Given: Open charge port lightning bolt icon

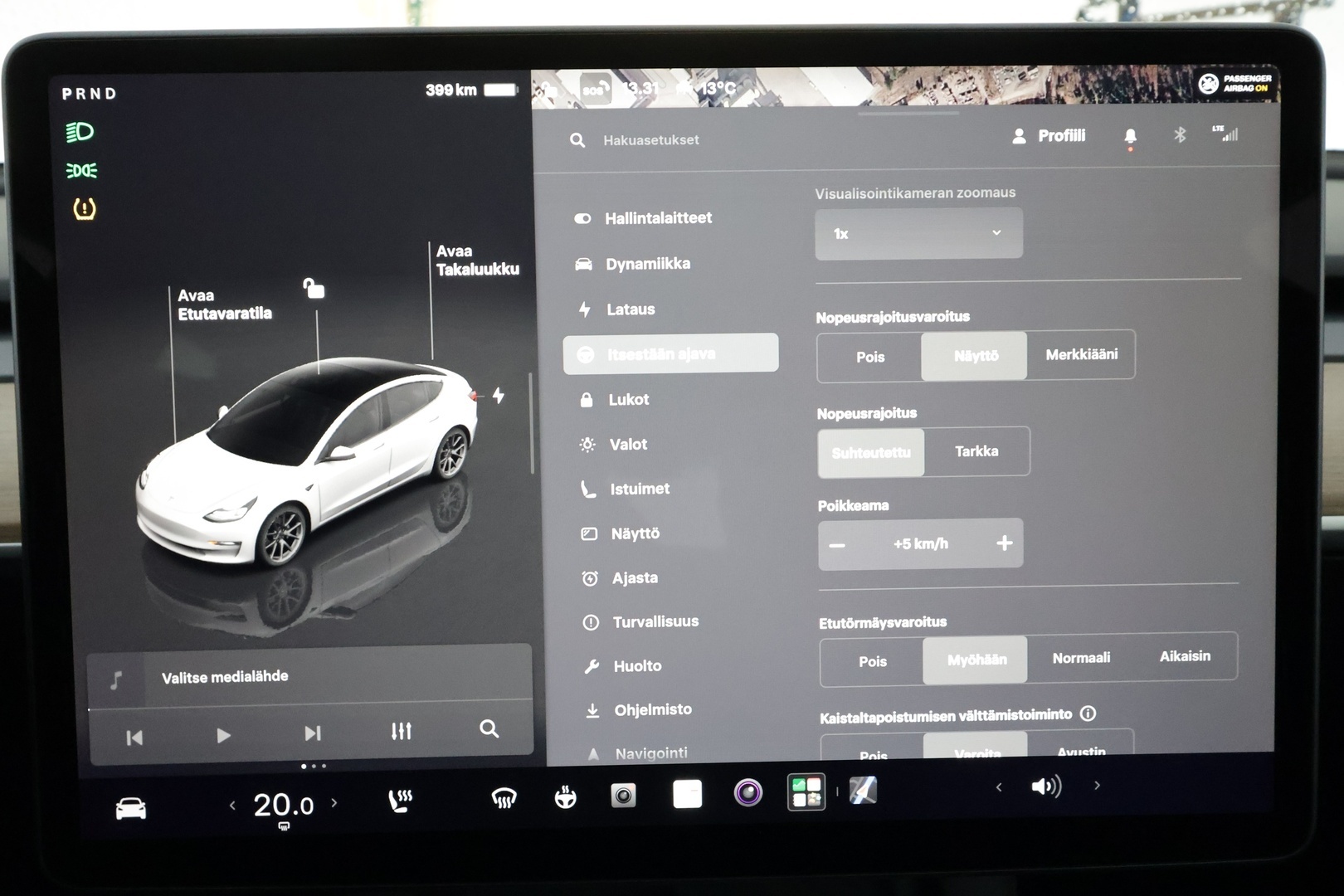Looking at the screenshot, I should (499, 396).
